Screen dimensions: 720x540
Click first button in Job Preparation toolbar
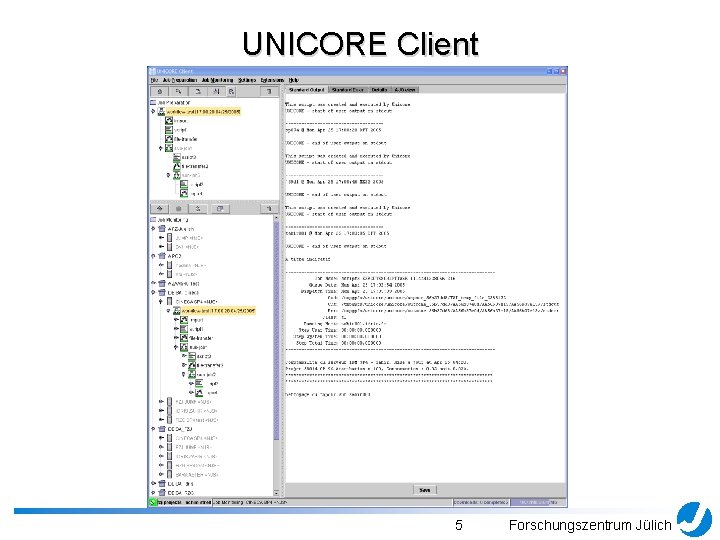[x=159, y=91]
